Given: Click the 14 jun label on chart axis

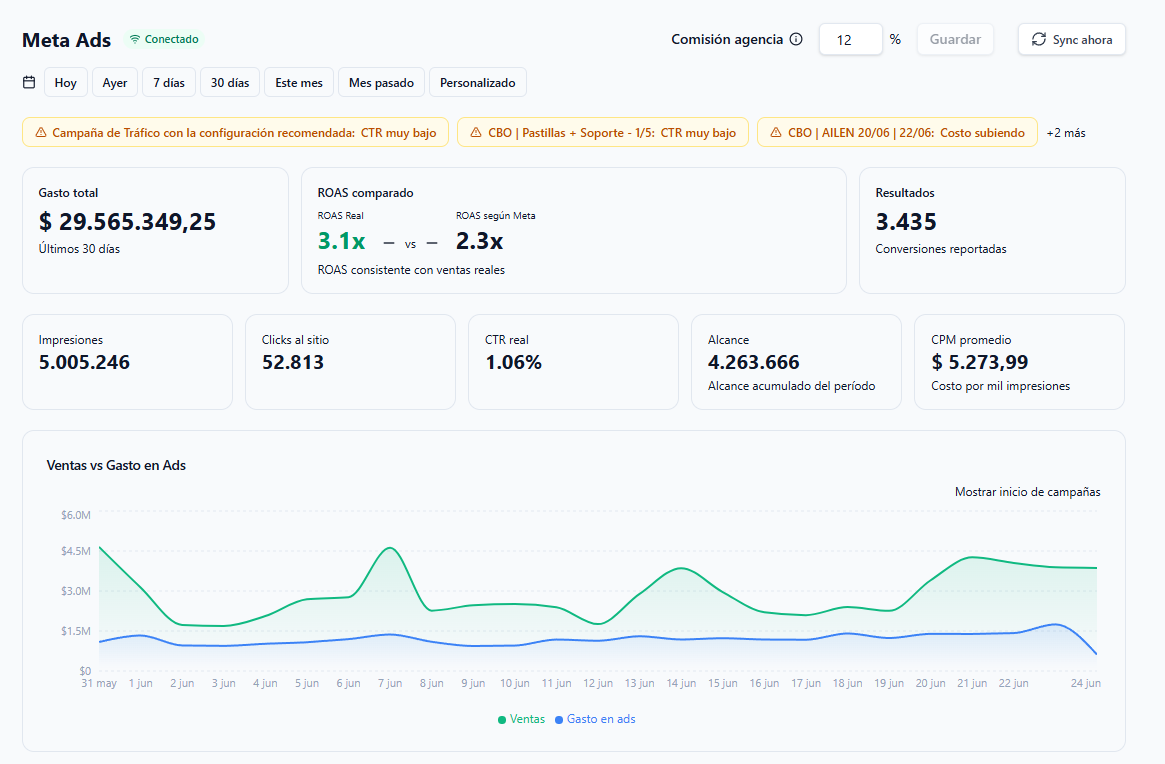Looking at the screenshot, I should pos(681,683).
